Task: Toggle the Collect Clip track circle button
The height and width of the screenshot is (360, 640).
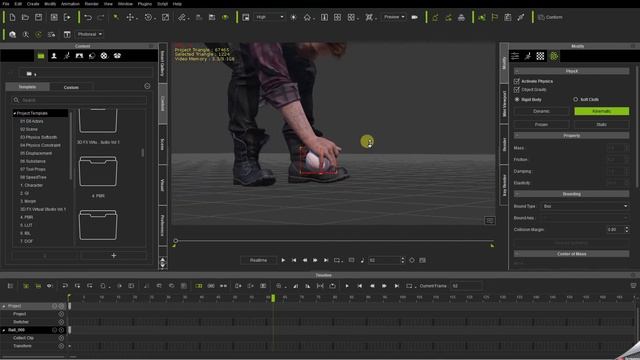Action: (61, 338)
